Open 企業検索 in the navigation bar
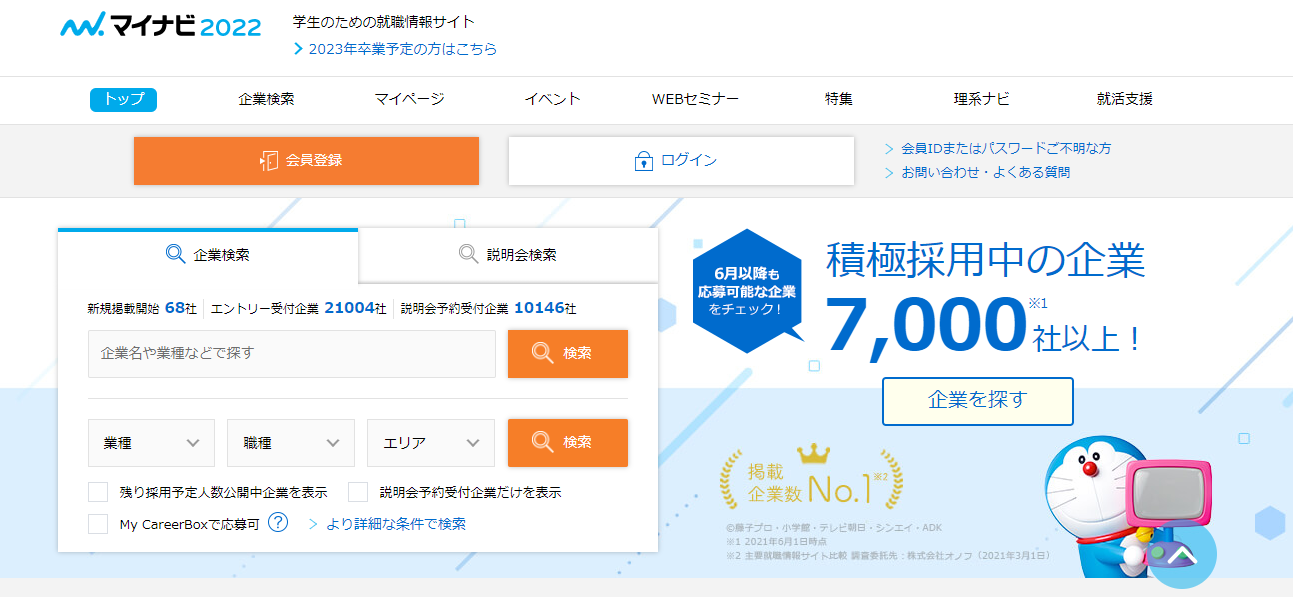Image resolution: width=1293 pixels, height=597 pixels. click(x=267, y=99)
